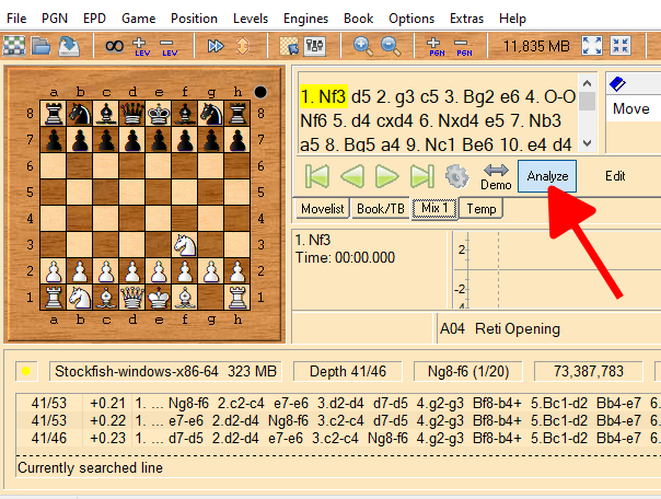The height and width of the screenshot is (499, 661).
Task: Toggle Demo mode button
Action: (x=496, y=177)
